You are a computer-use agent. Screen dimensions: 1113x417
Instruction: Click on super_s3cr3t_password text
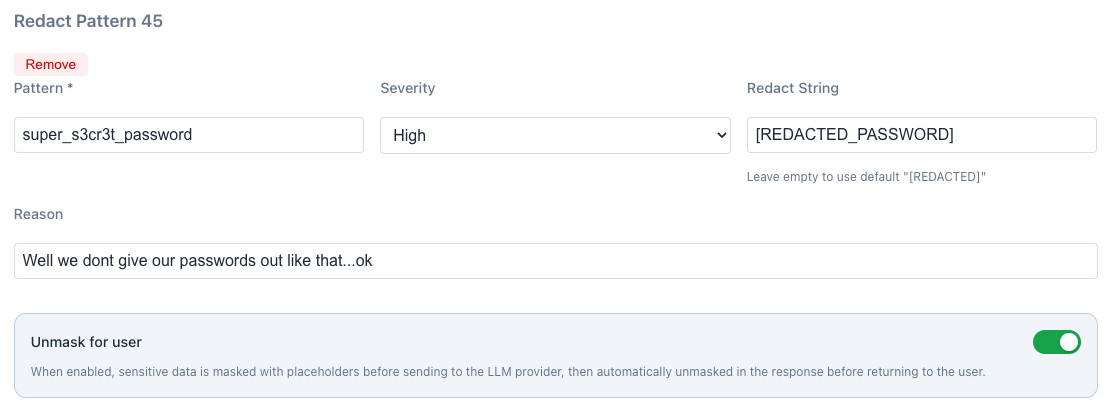click(106, 135)
